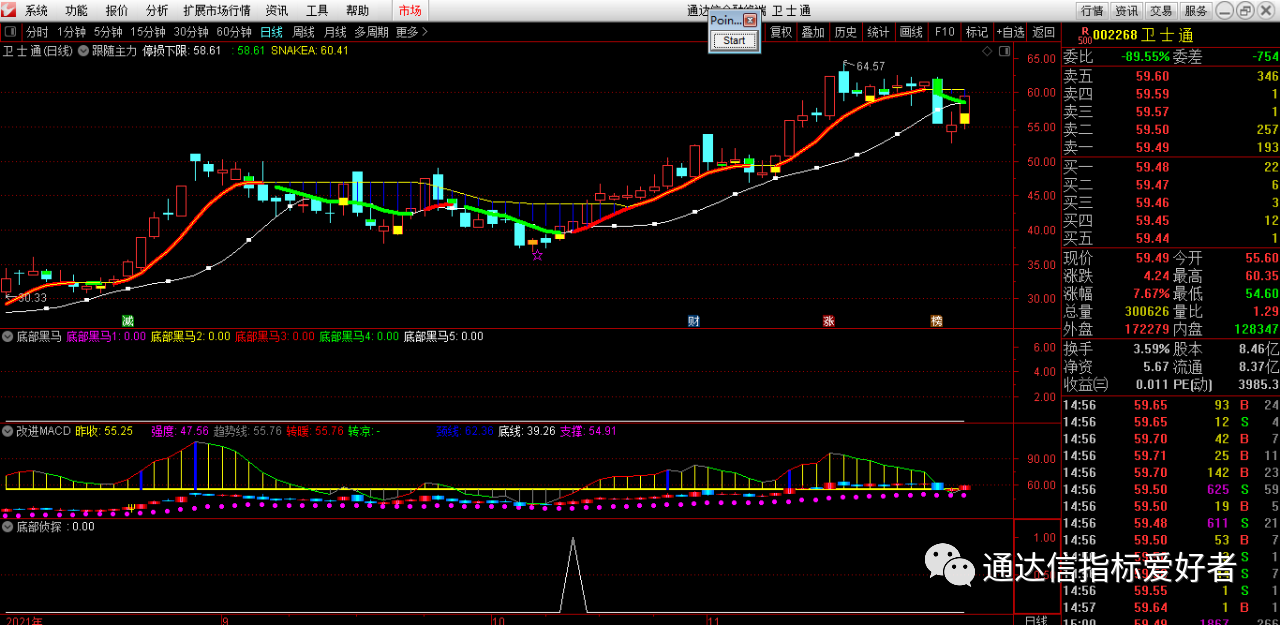Image resolution: width=1280 pixels, height=625 pixels.
Task: Open the 分析 menu
Action: [157, 11]
